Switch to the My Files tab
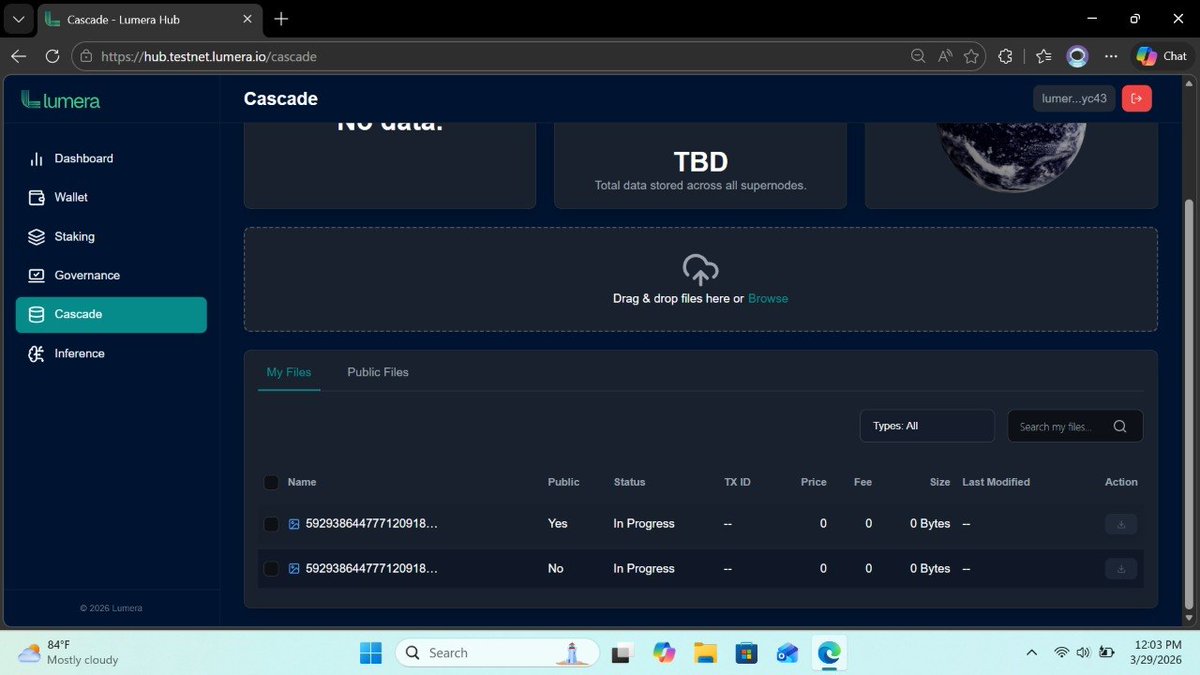This screenshot has width=1200, height=675. click(289, 372)
